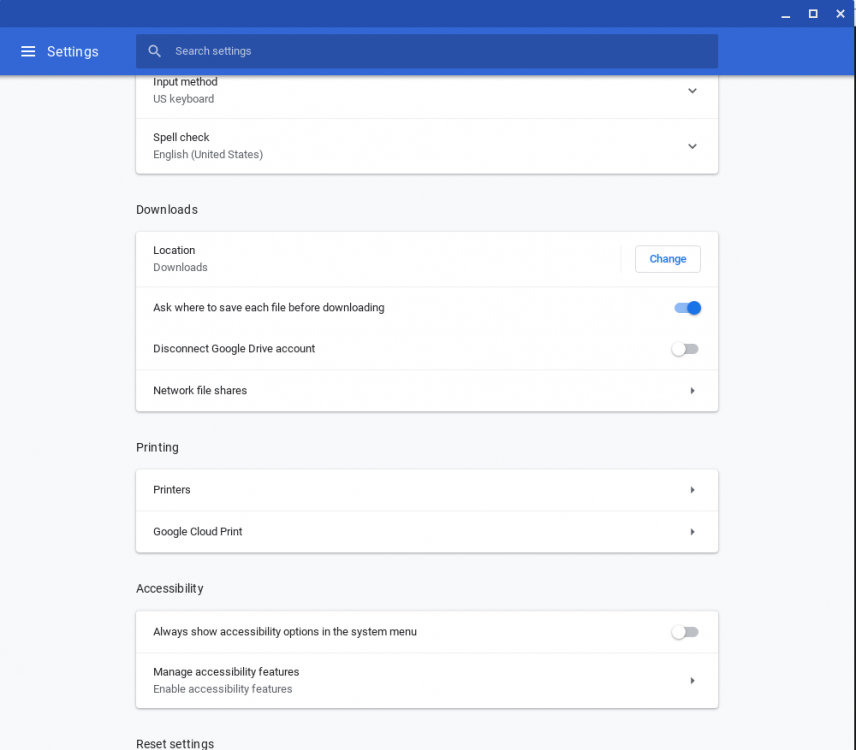Toggle Disconnect Google Drive account

685,349
